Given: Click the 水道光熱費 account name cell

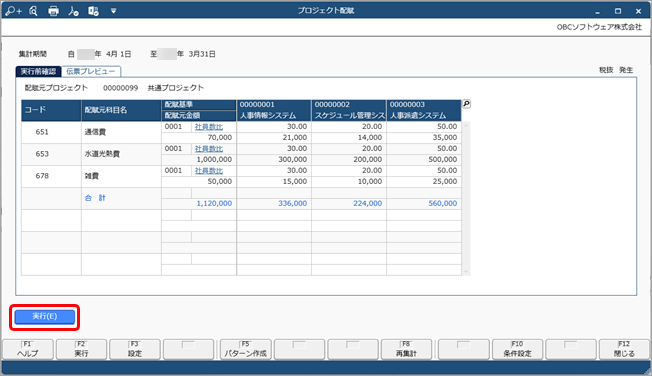Looking at the screenshot, I should (121, 154).
